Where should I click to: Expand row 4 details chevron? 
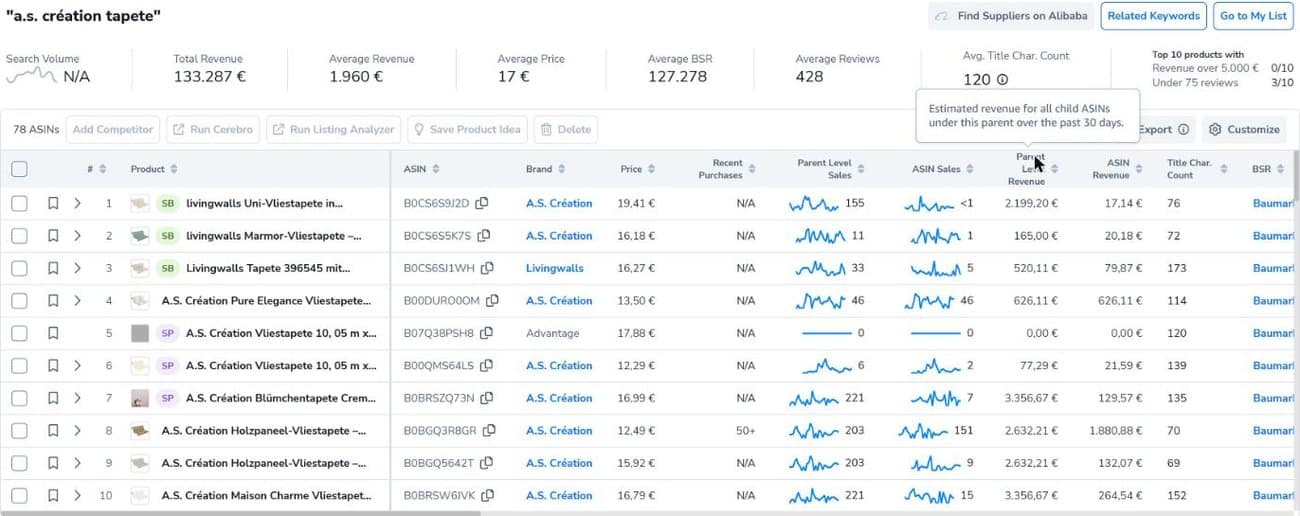[x=77, y=301]
